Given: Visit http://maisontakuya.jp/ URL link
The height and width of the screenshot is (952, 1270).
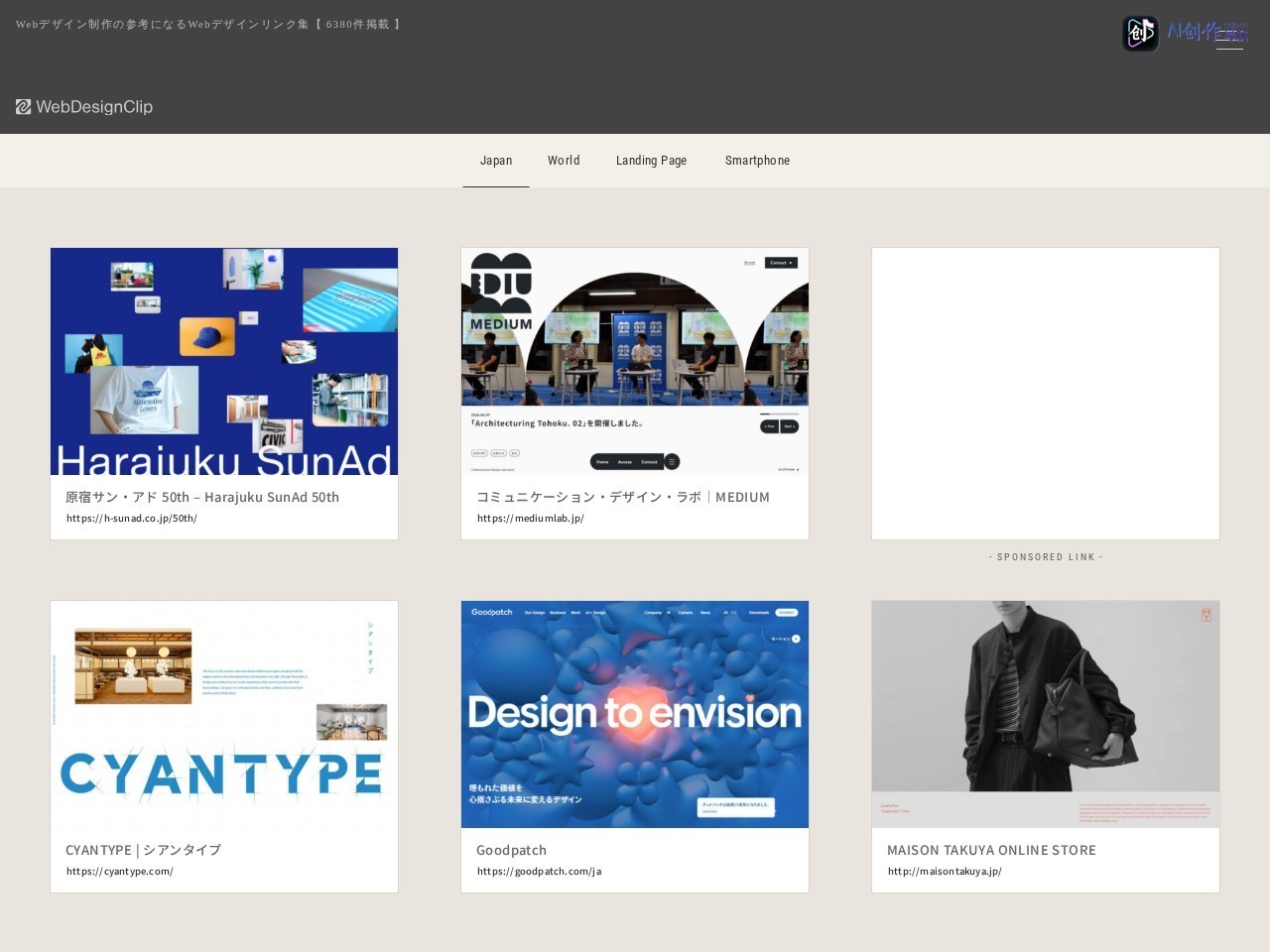Looking at the screenshot, I should (x=945, y=871).
